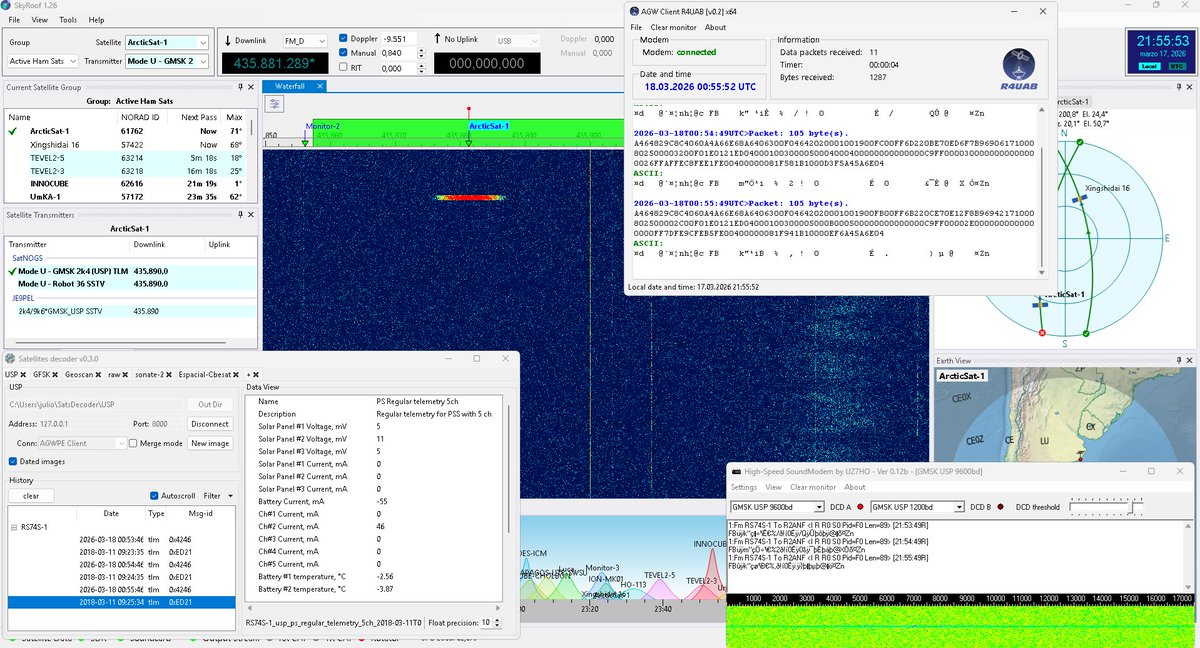Screen dimensions: 1200x648
Task: Open the waterfall settings sliders icon
Action: tap(276, 103)
